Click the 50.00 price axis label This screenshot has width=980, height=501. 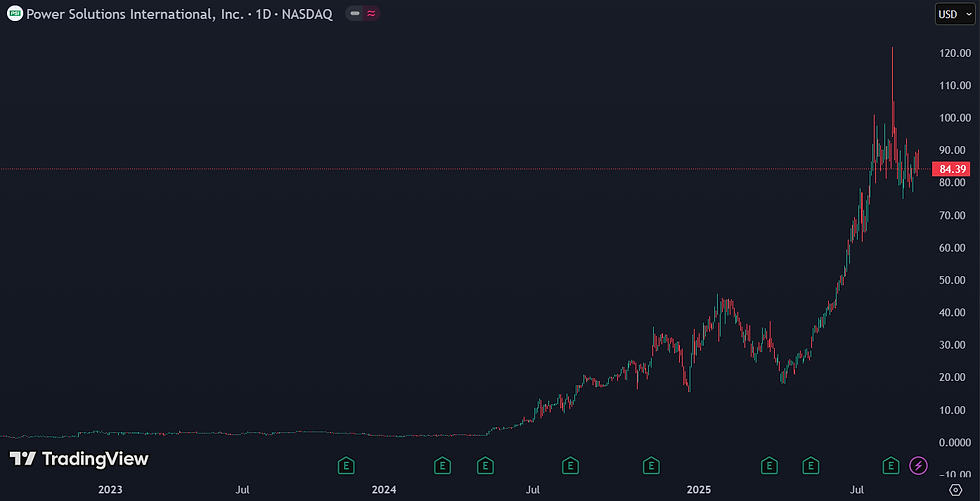point(953,280)
